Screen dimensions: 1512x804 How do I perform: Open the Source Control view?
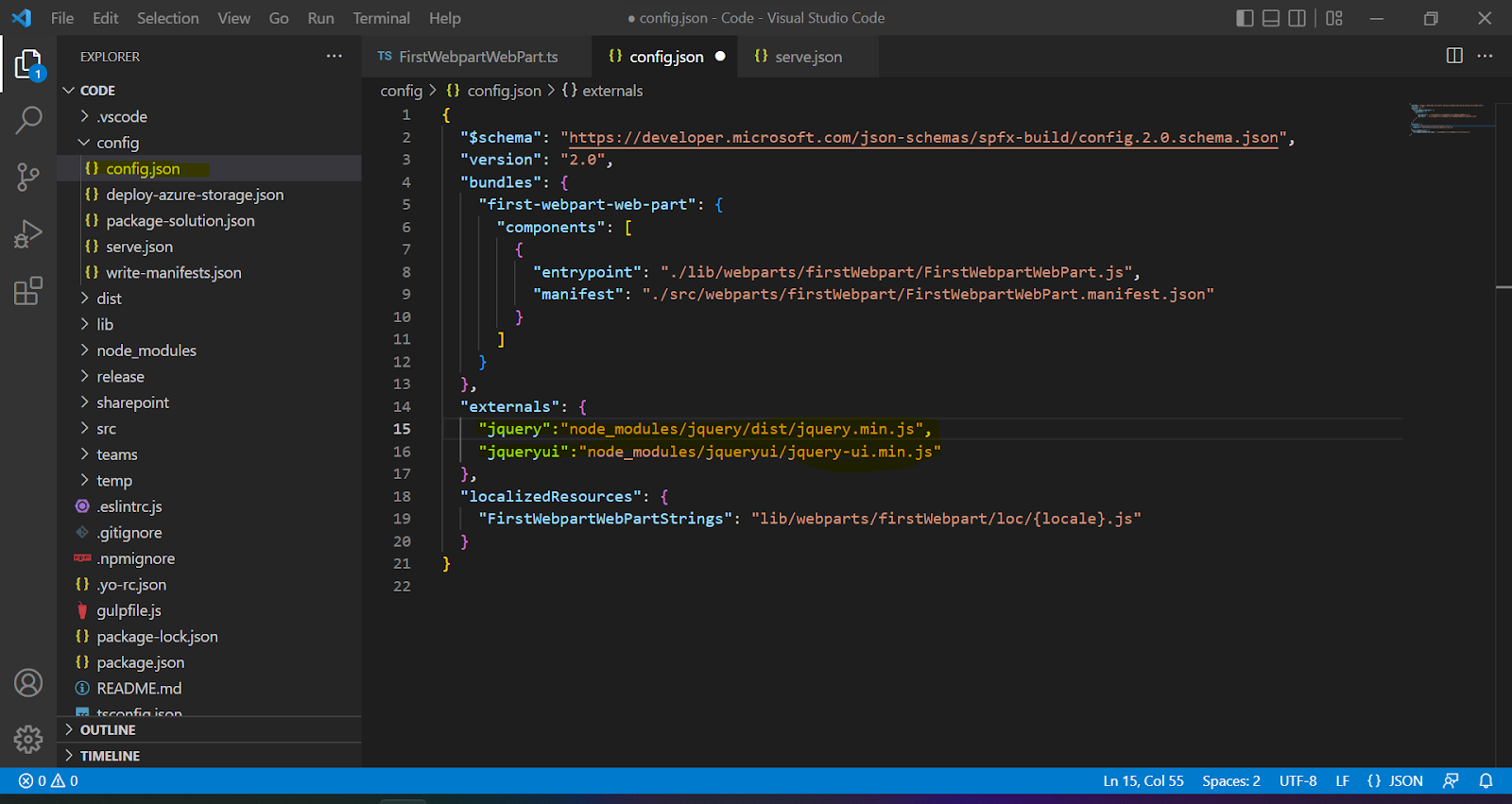(x=28, y=177)
